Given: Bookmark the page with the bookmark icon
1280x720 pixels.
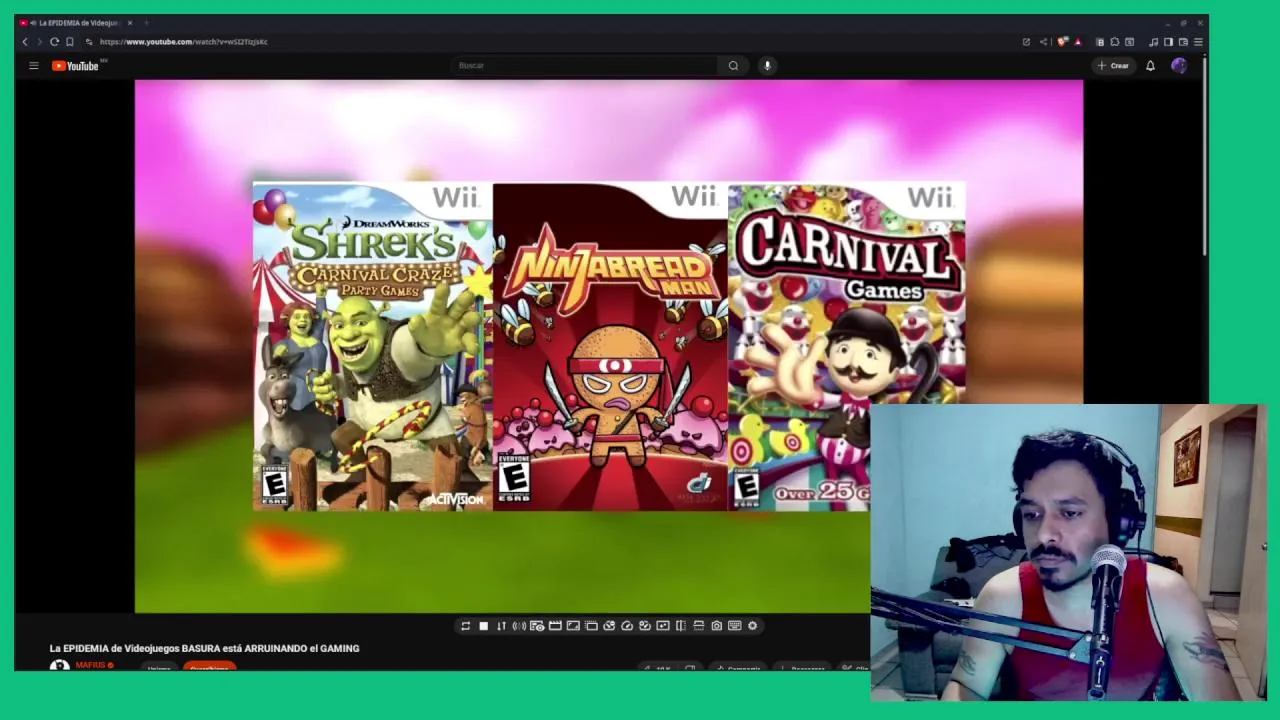Looking at the screenshot, I should 69,42.
